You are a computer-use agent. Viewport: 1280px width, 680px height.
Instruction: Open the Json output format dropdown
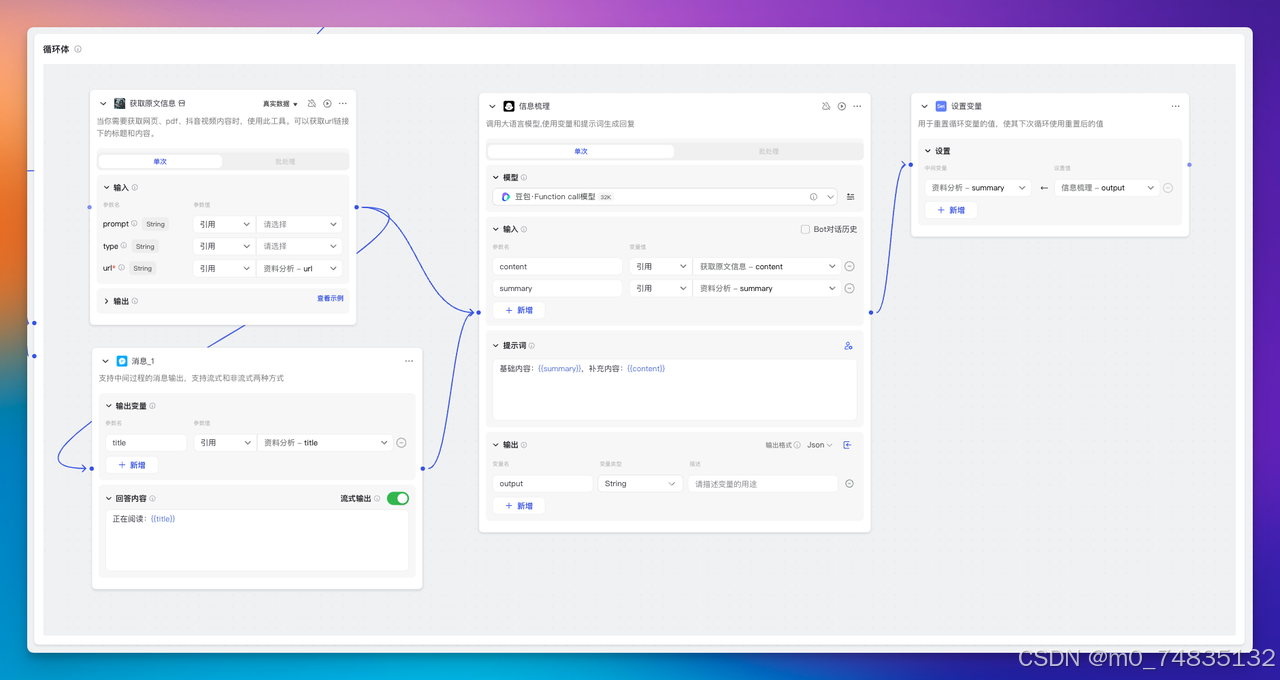click(x=819, y=445)
